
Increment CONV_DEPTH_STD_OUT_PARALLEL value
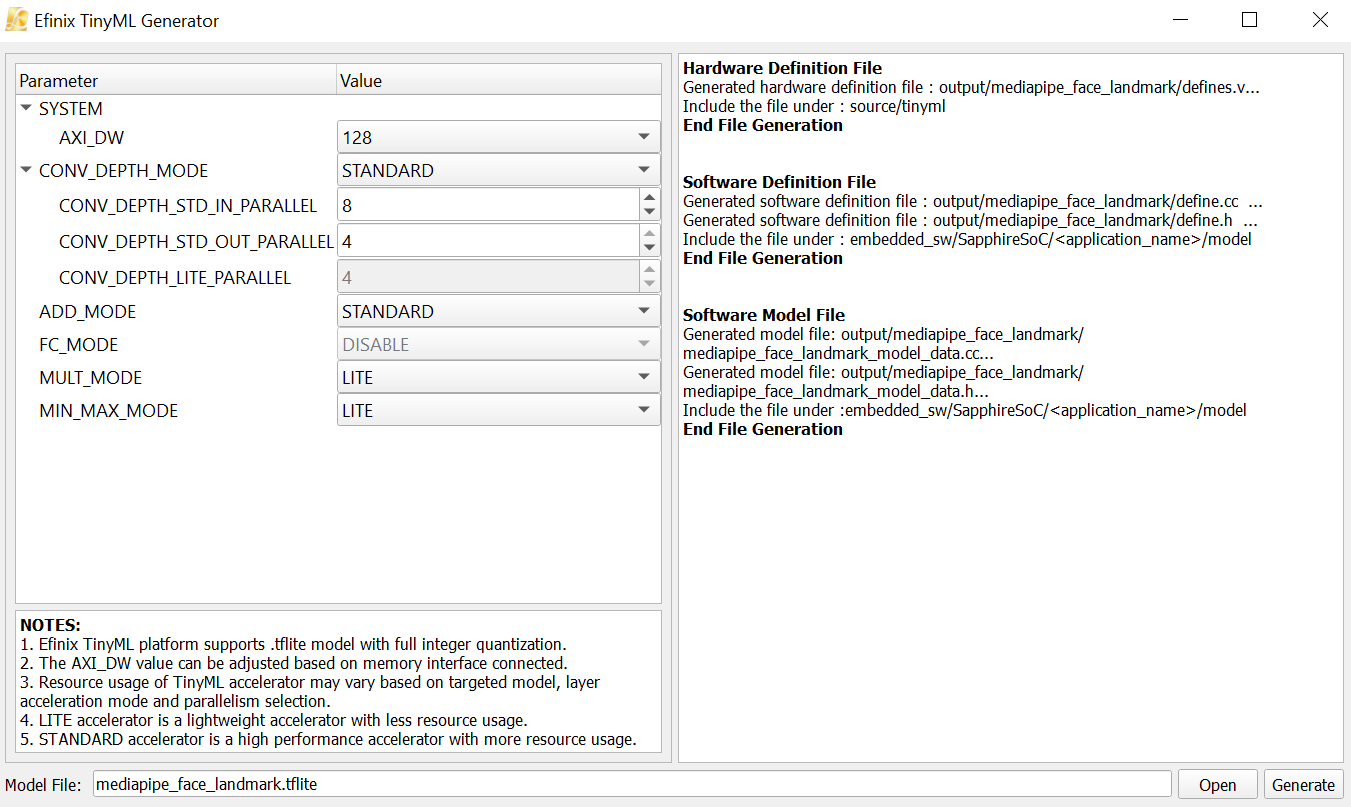(650, 233)
